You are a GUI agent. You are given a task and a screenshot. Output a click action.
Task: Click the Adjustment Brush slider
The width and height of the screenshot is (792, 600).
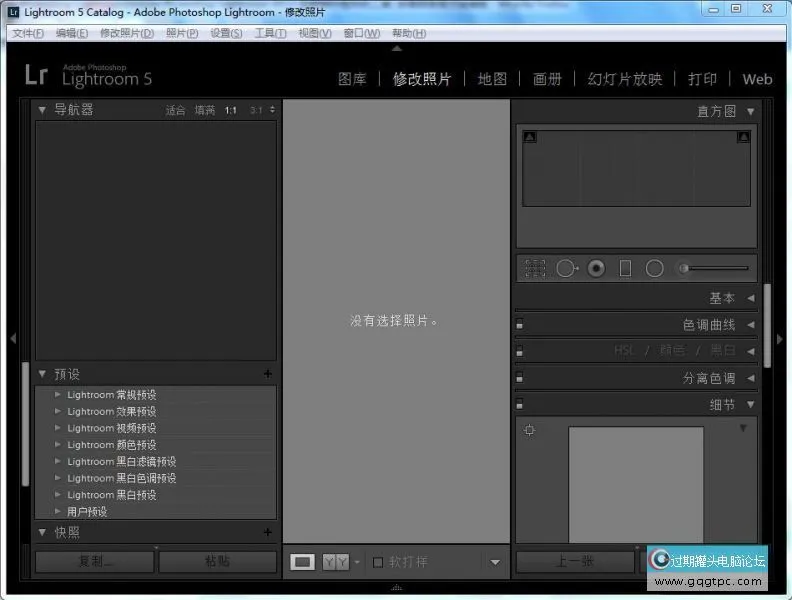point(714,268)
